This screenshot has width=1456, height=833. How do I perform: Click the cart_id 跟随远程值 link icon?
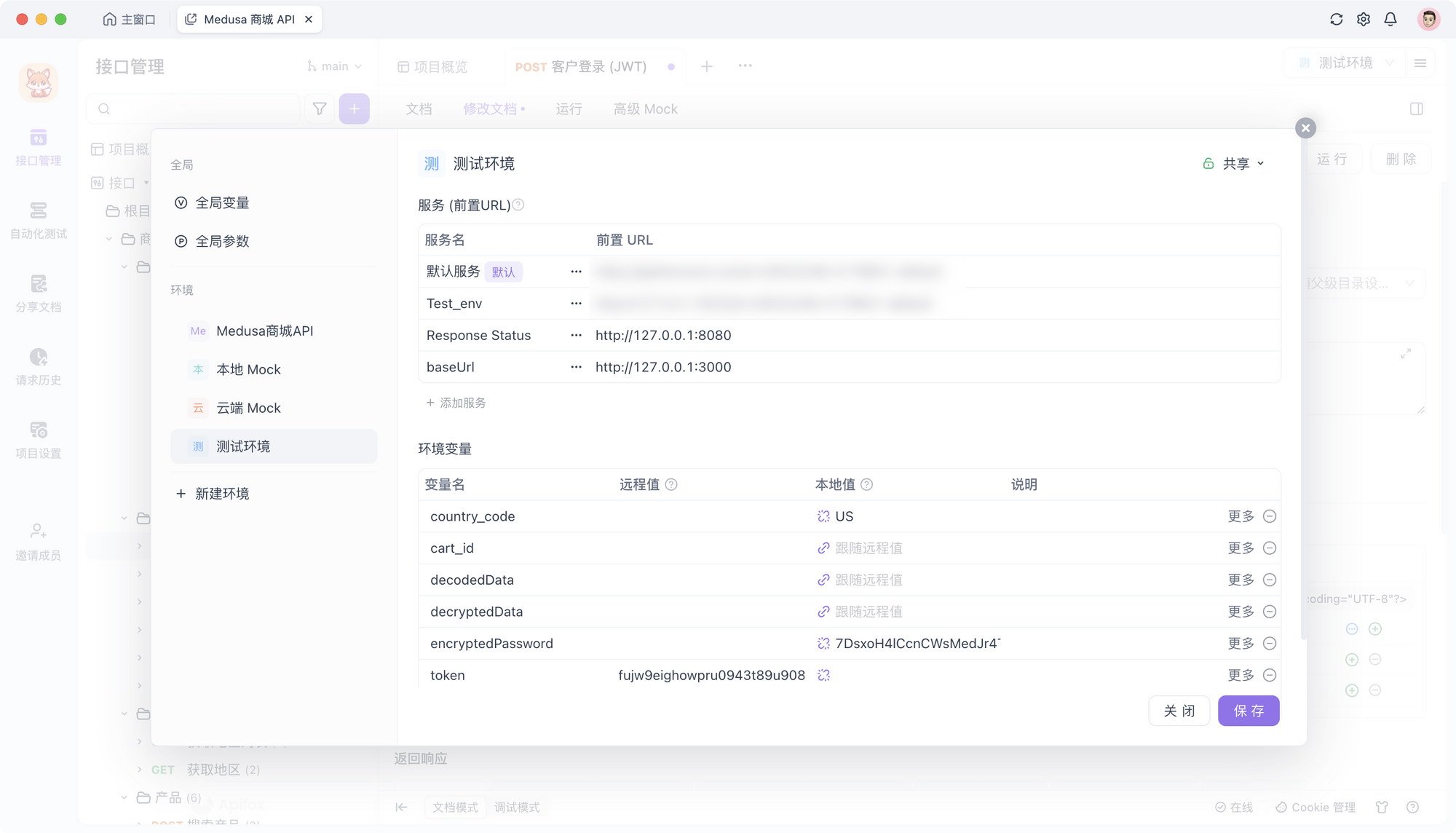(823, 548)
